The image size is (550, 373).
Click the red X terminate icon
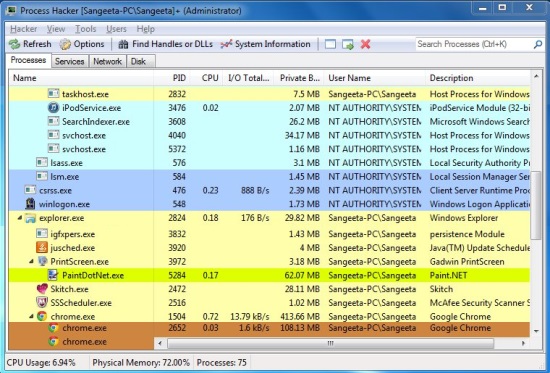(365, 44)
